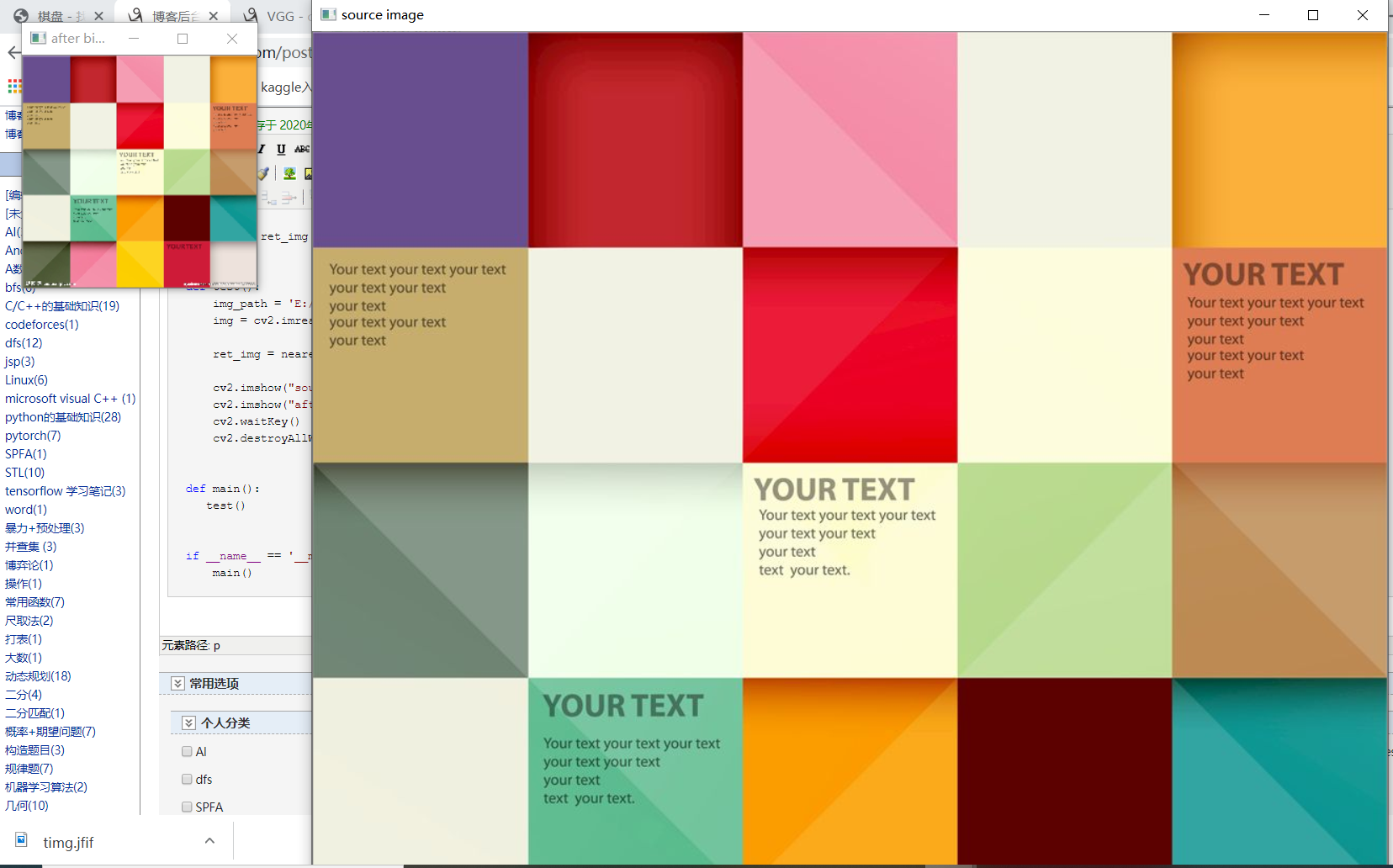Collapse the 常用选项 section

(x=177, y=683)
